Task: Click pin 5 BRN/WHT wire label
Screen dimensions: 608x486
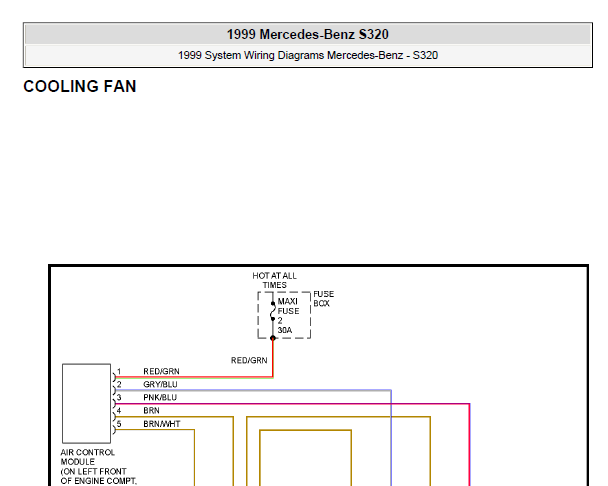Action: coord(162,424)
